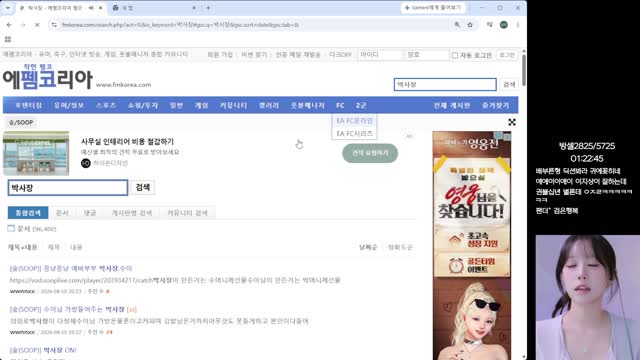Click the 회원 가입 link

click(220, 54)
